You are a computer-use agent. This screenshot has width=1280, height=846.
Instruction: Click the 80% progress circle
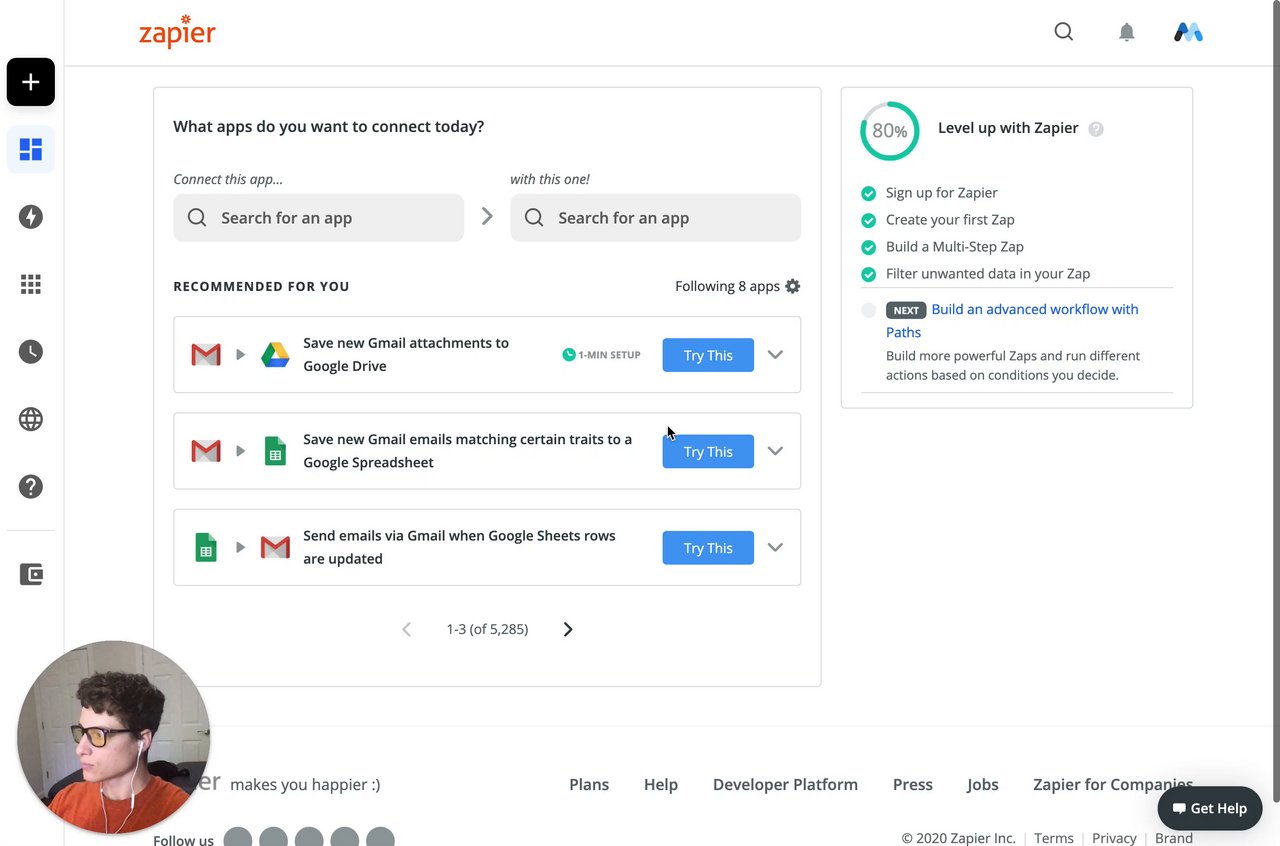[889, 131]
